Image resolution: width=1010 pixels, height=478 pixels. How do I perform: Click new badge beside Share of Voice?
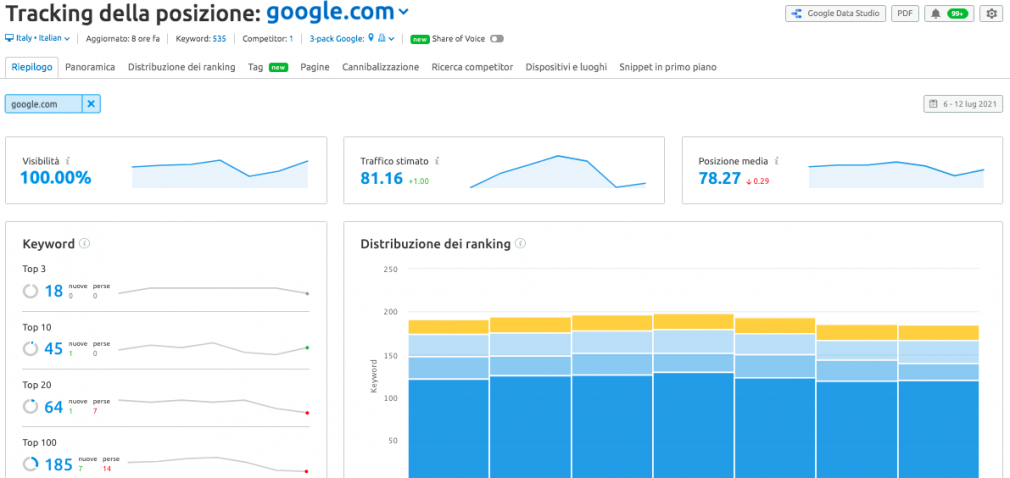[x=420, y=39]
